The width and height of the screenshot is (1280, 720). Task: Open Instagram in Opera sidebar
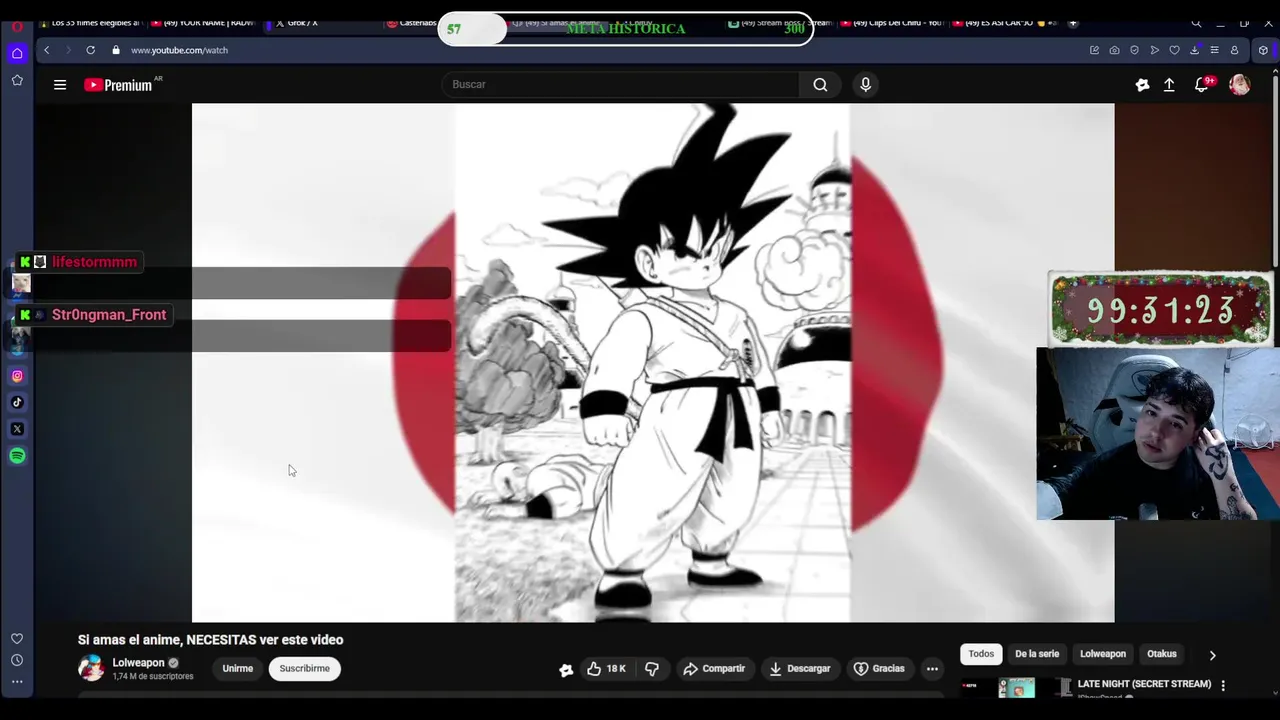[x=17, y=376]
